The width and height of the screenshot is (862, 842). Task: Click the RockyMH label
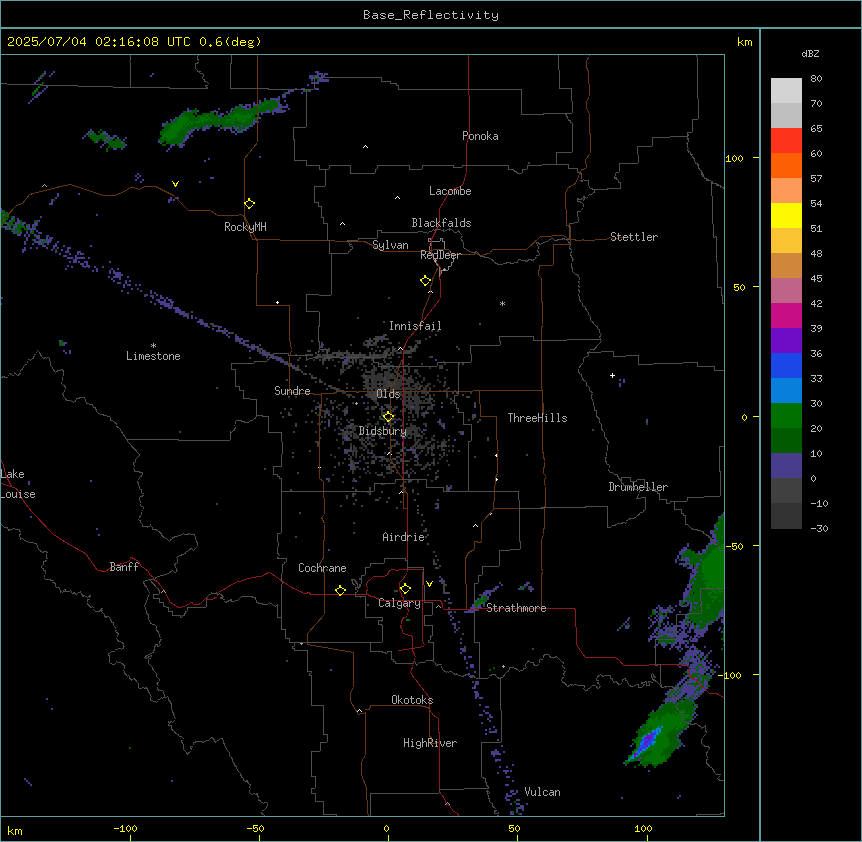click(x=245, y=226)
